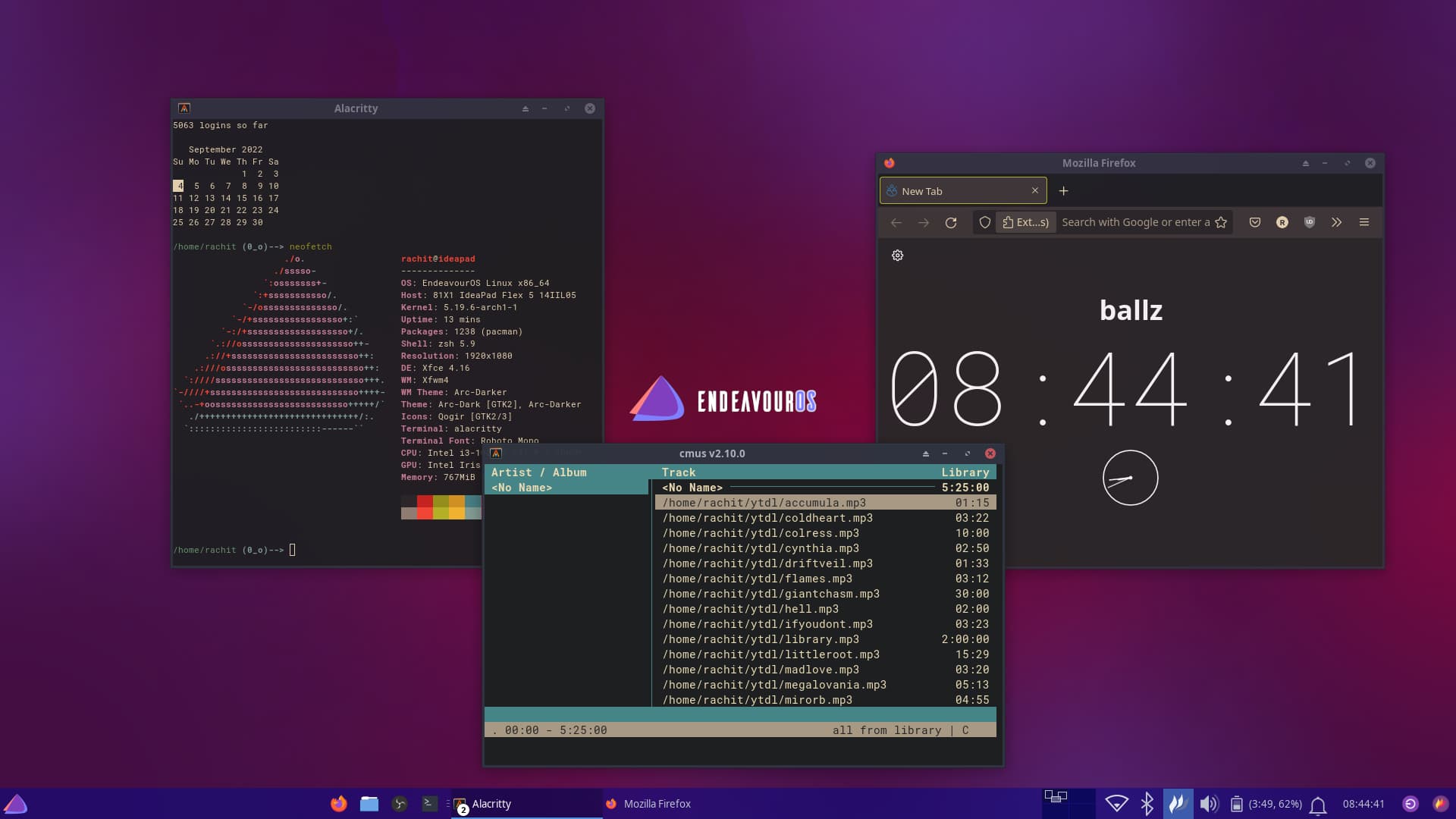Open the Pocket save icon in Firefox

tap(1255, 222)
